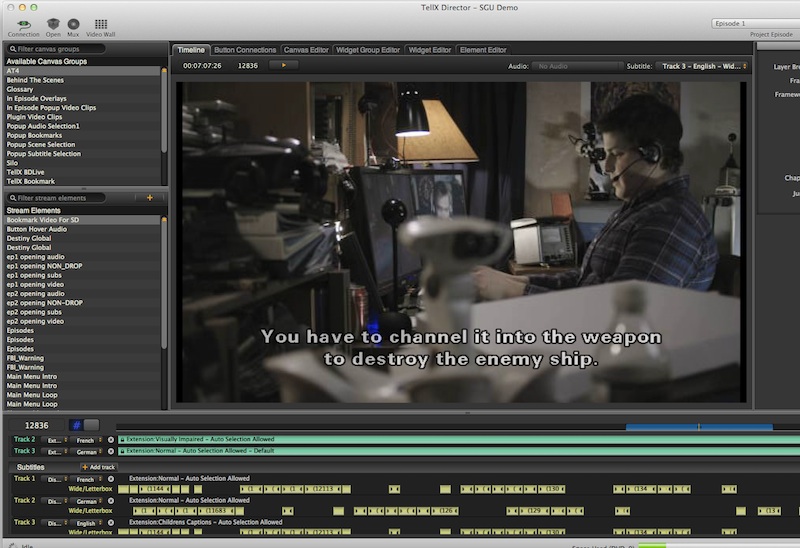Viewport: 800px width, 548px height.
Task: Toggle the gray button next to the # button
Action: coord(91,425)
